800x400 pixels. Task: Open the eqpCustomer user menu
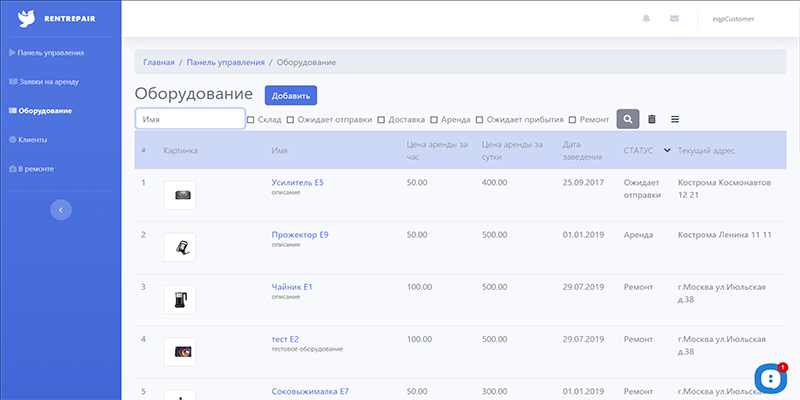point(733,19)
